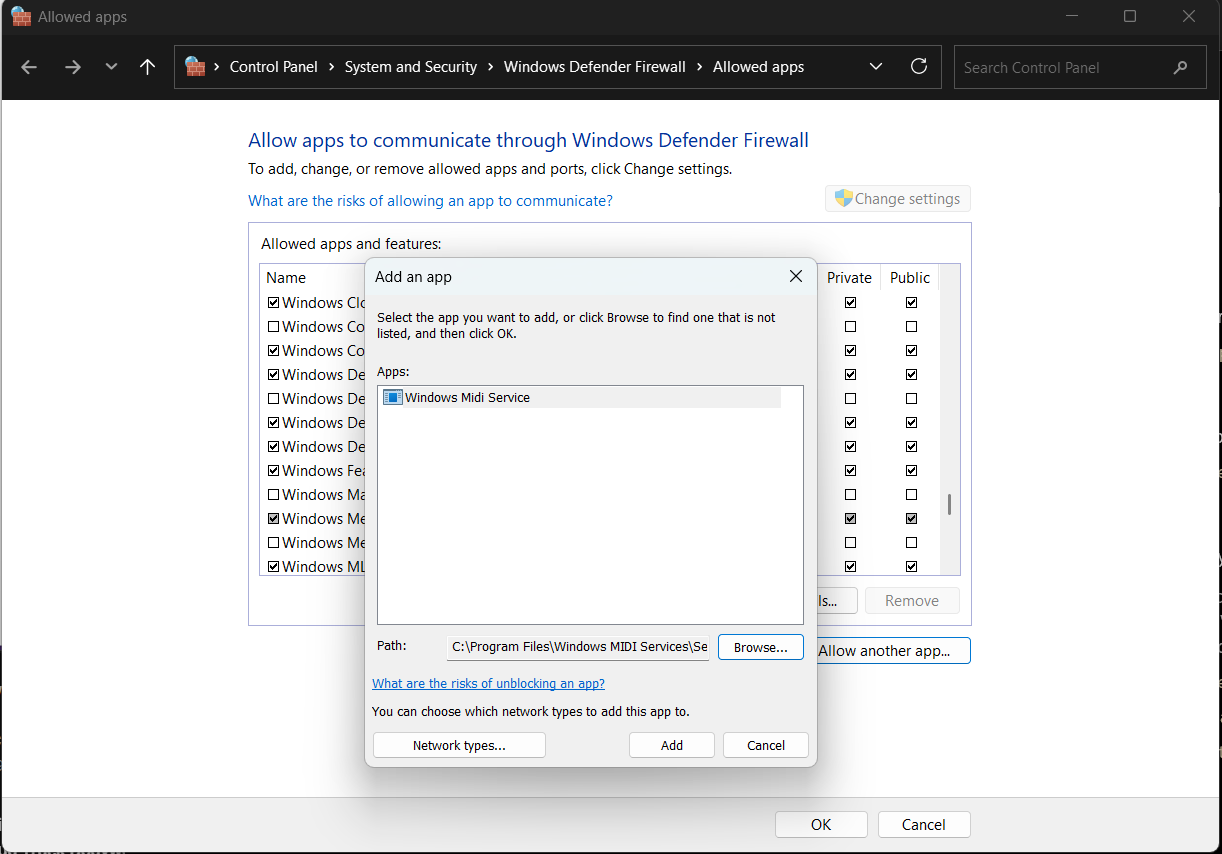Image resolution: width=1222 pixels, height=854 pixels.
Task: Expand chevron before Control Panel breadcrumb
Action: pyautogui.click(x=217, y=67)
